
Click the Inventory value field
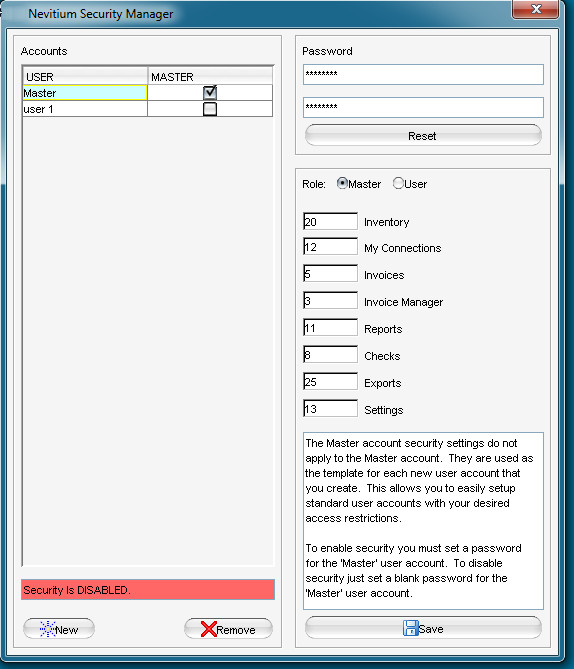(x=330, y=221)
